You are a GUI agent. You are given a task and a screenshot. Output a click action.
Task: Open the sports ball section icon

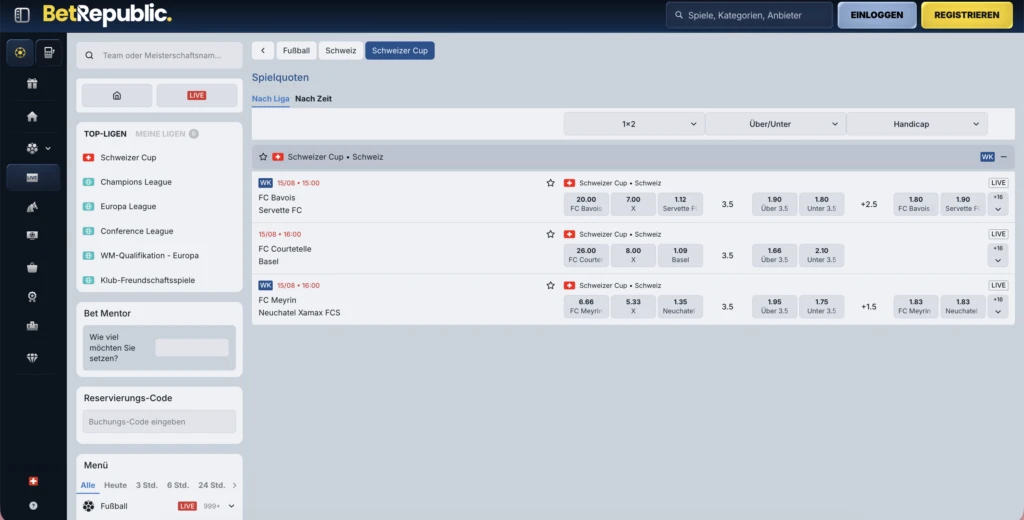(20, 52)
